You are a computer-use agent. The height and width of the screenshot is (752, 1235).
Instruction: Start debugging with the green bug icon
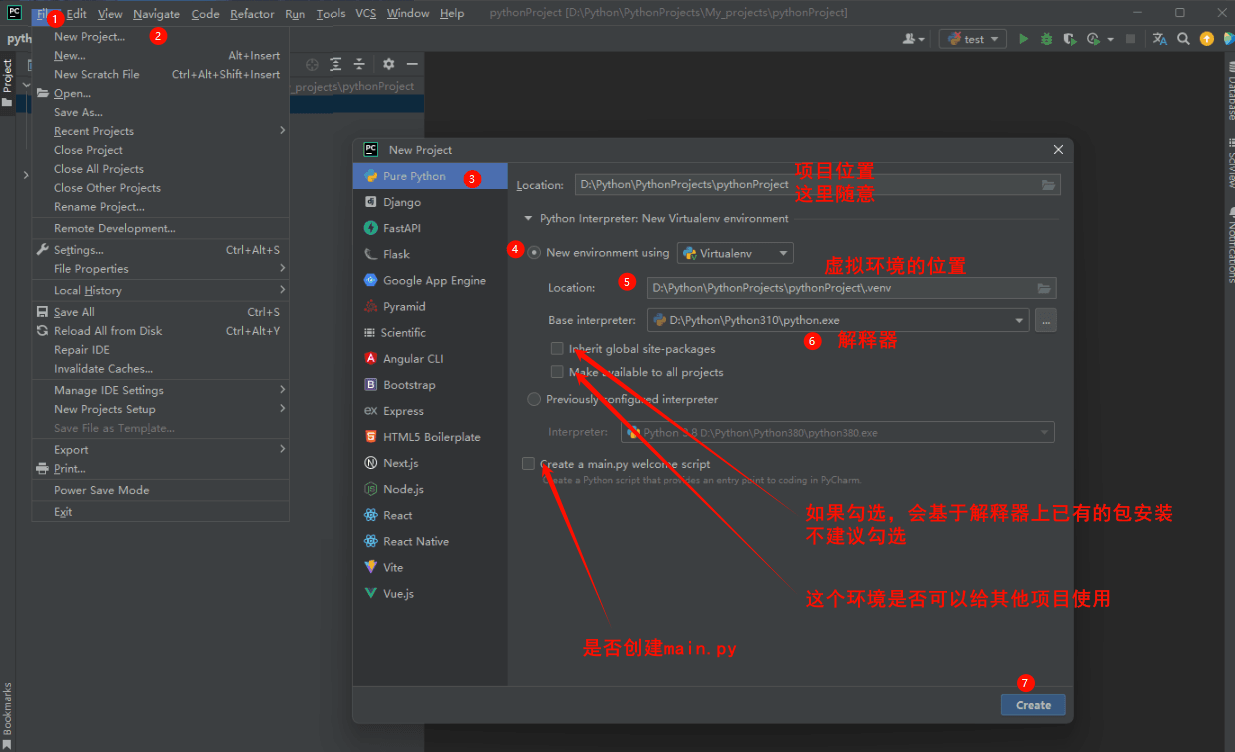[1046, 39]
